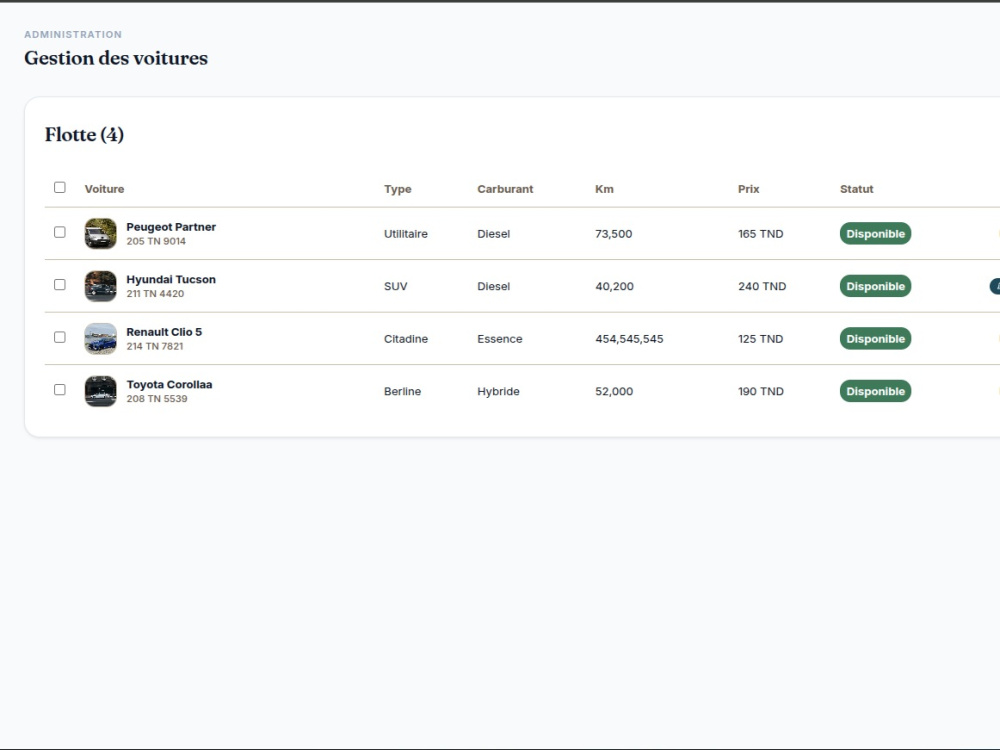Click the Carburant column header

coord(505,189)
